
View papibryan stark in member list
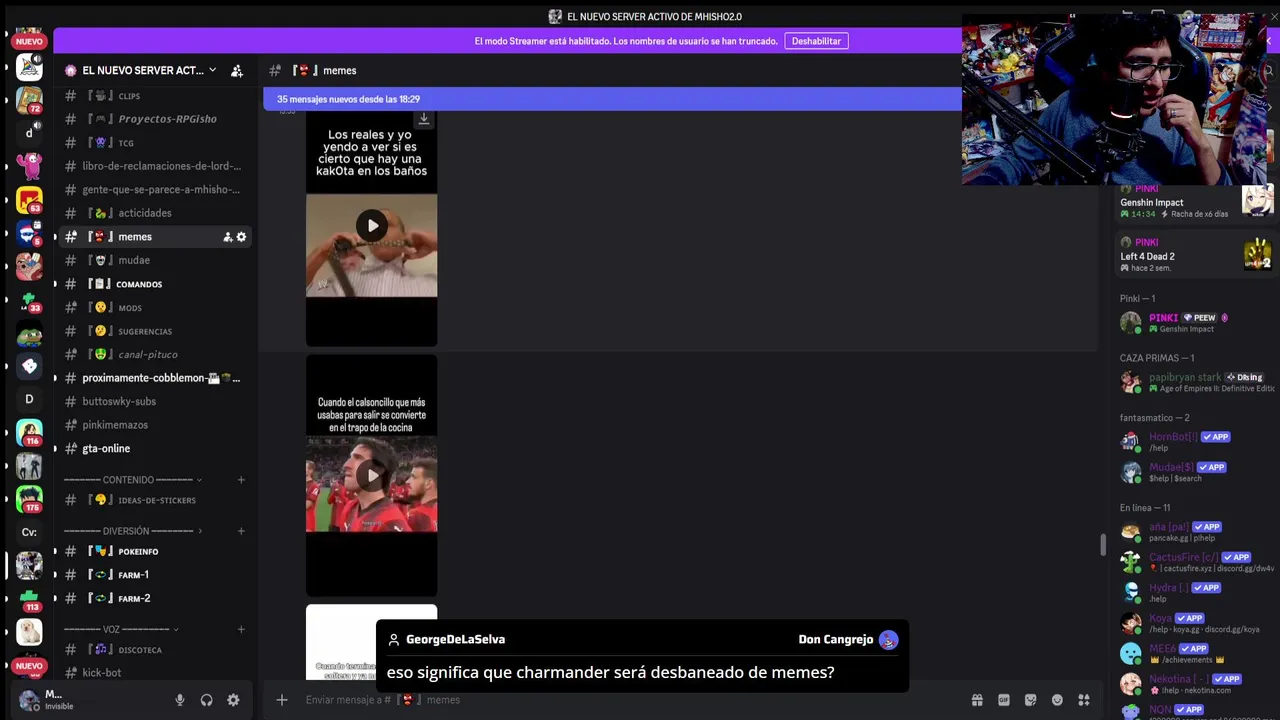click(x=1195, y=382)
